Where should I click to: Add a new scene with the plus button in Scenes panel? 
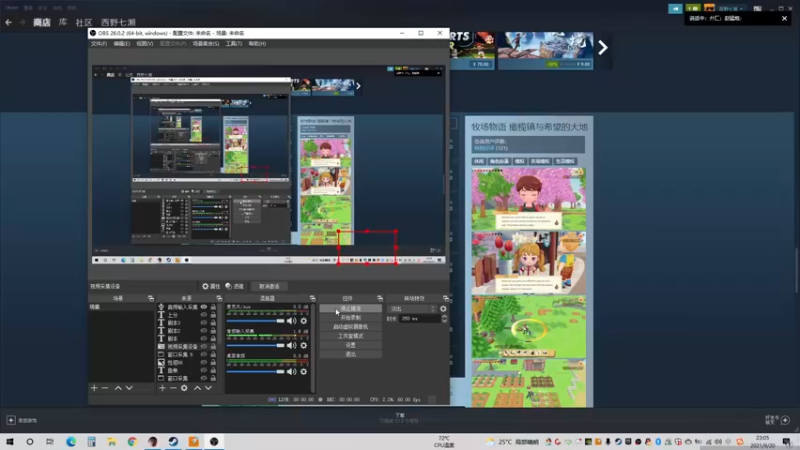pos(94,388)
